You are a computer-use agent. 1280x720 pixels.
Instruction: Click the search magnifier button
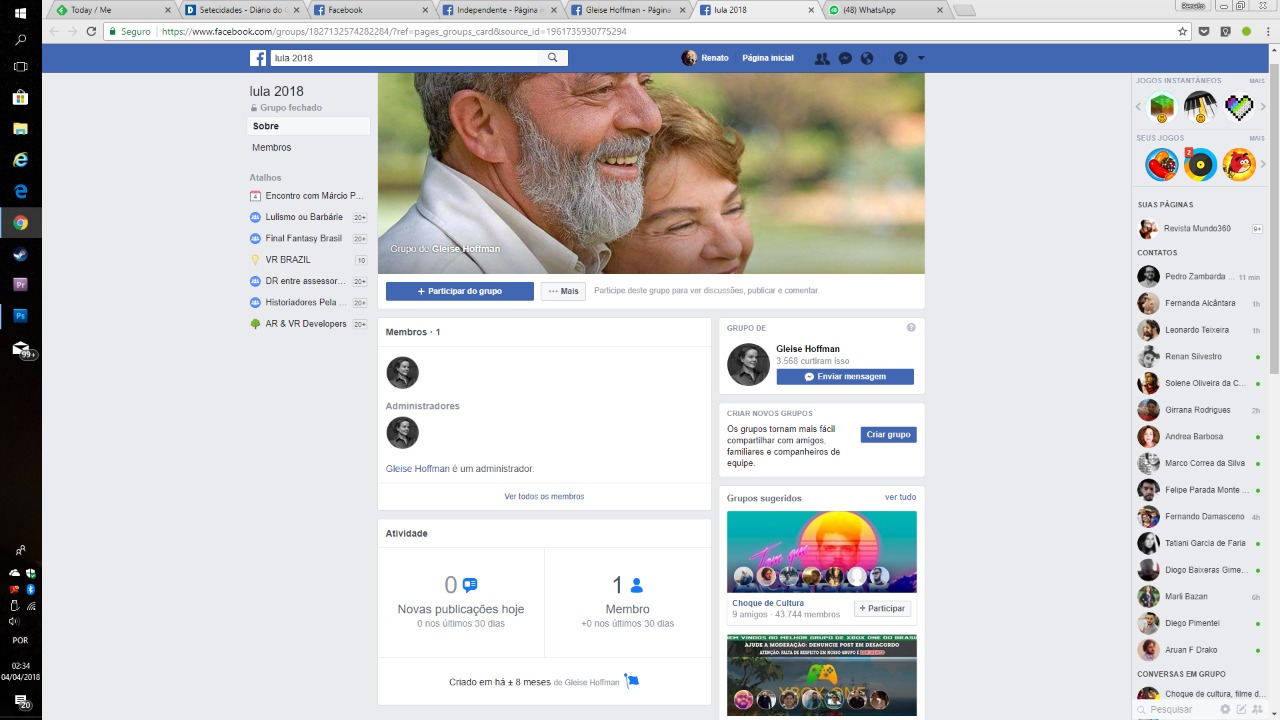(552, 58)
